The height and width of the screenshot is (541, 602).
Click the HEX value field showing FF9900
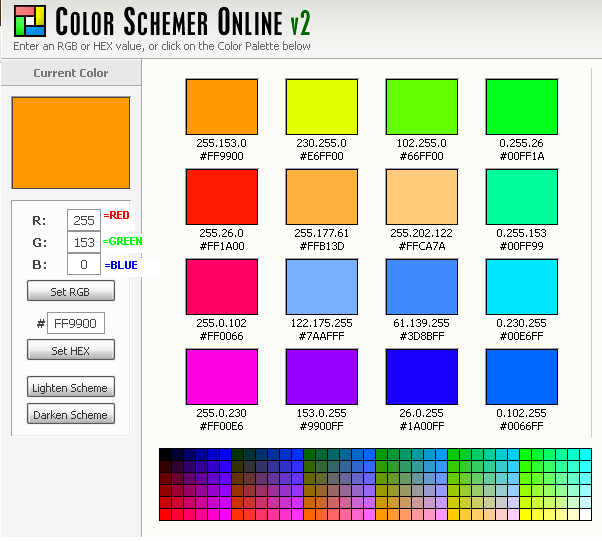click(x=76, y=323)
